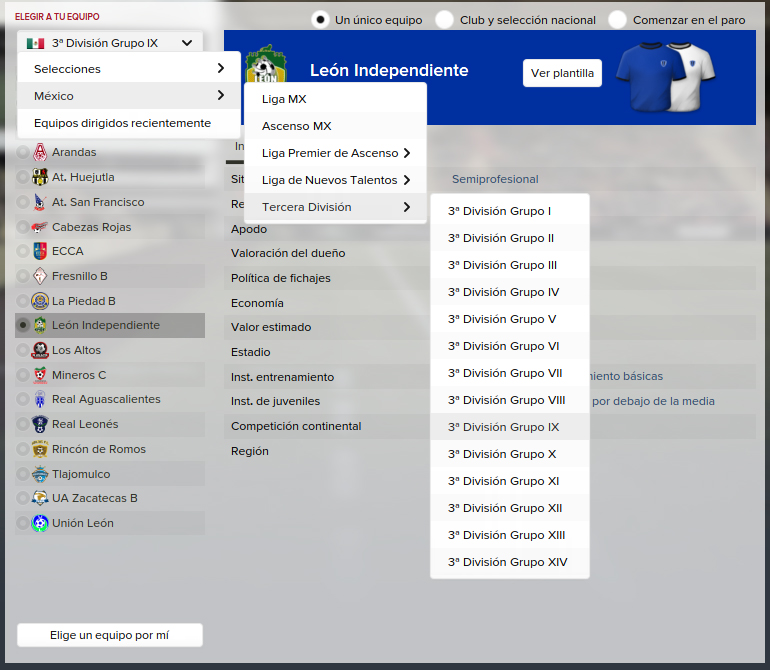Viewport: 770px width, 670px height.
Task: Select the Arandas radio button
Action: click(23, 152)
